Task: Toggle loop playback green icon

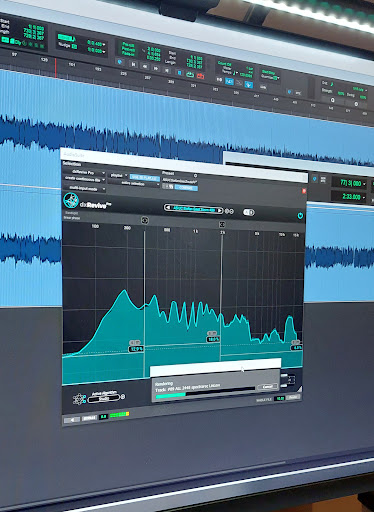Action: (x=190, y=75)
